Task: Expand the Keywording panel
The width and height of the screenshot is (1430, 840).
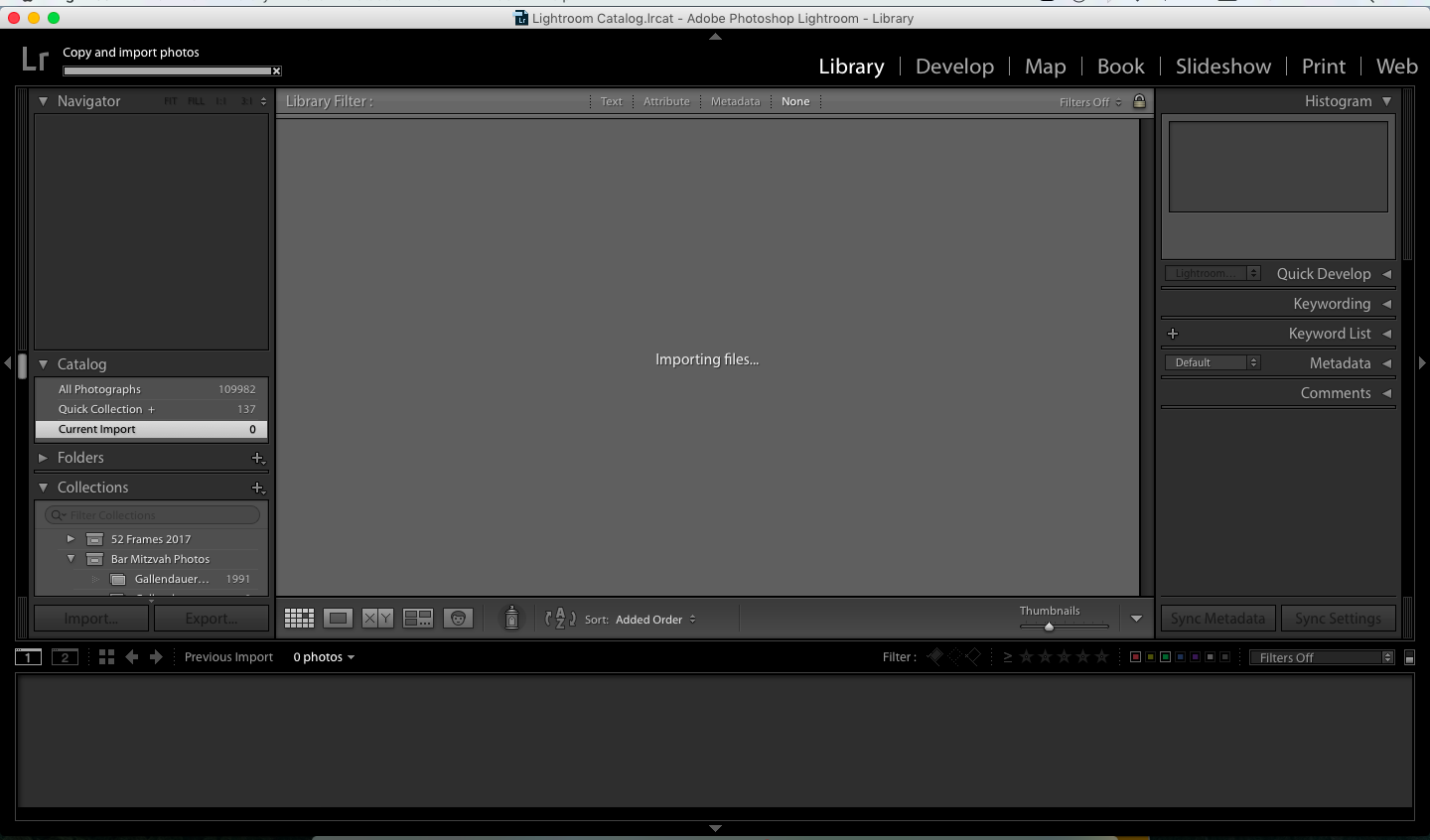Action: click(1387, 304)
